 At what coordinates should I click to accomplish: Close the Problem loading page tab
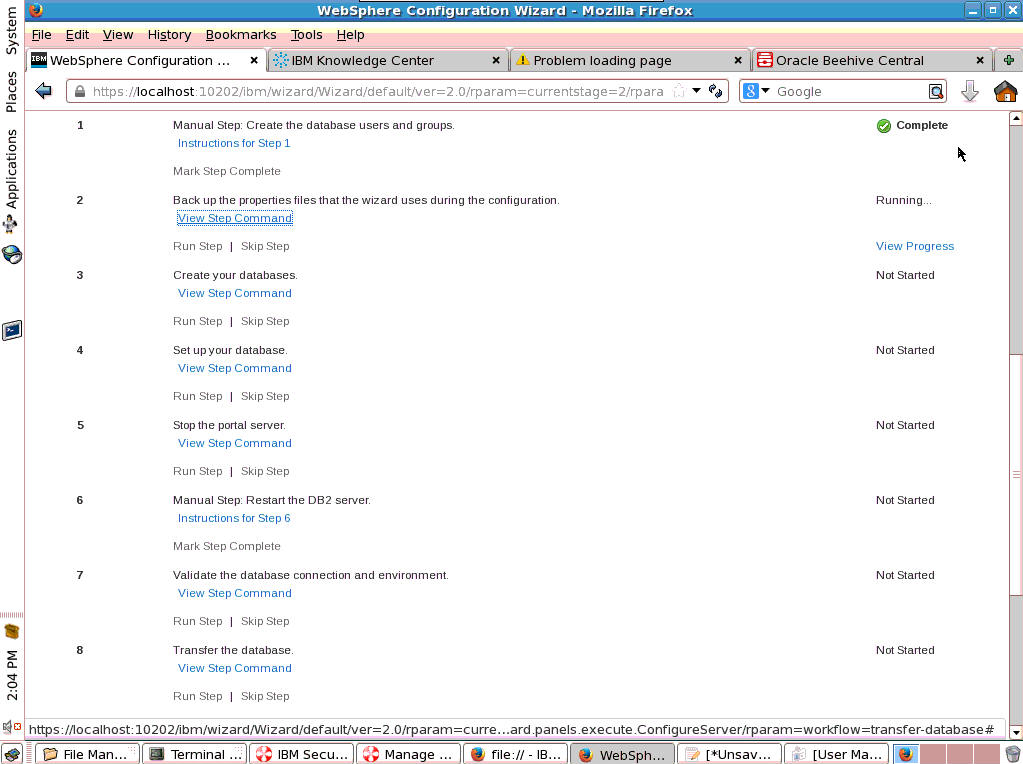click(738, 60)
